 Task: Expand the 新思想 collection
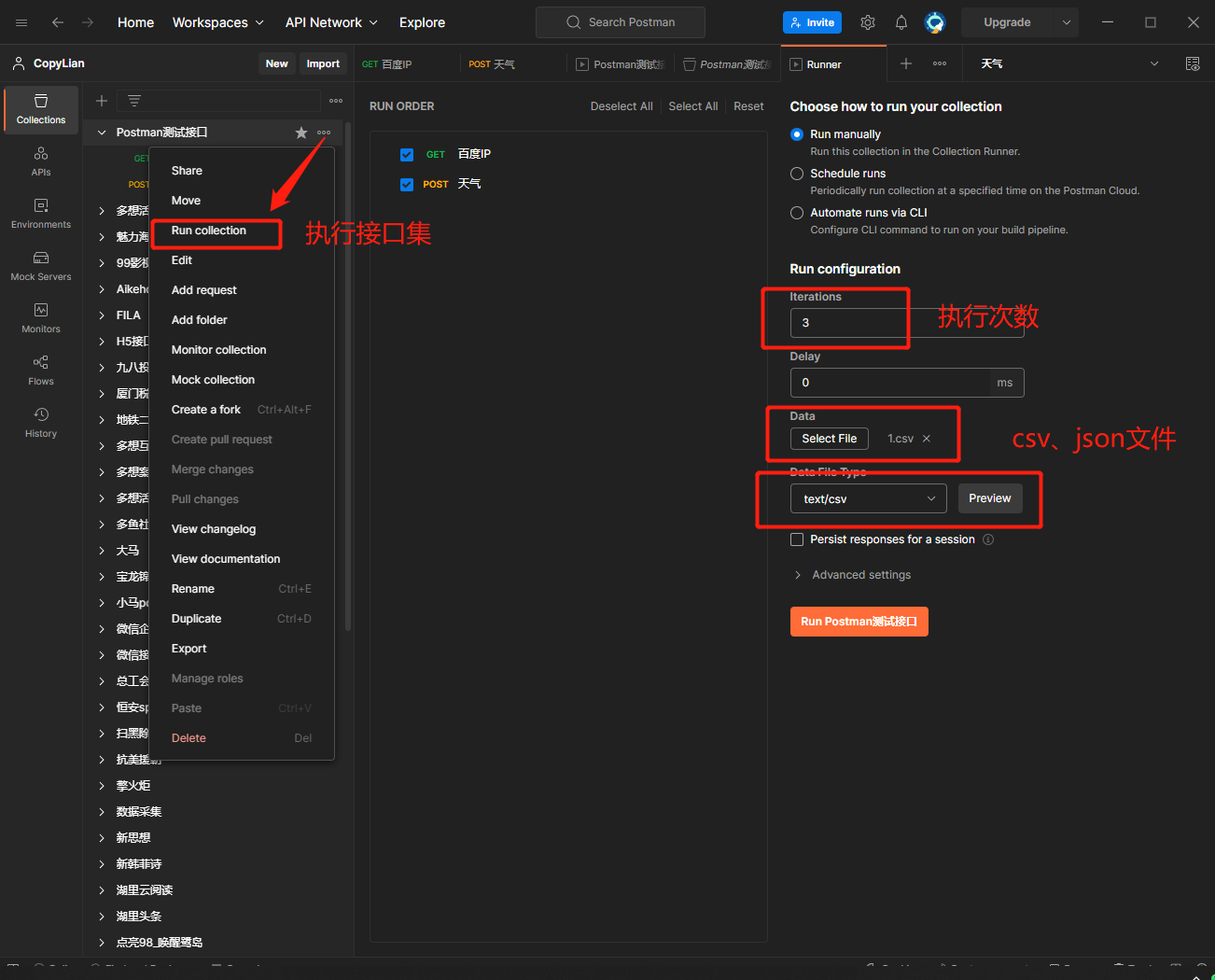(102, 838)
